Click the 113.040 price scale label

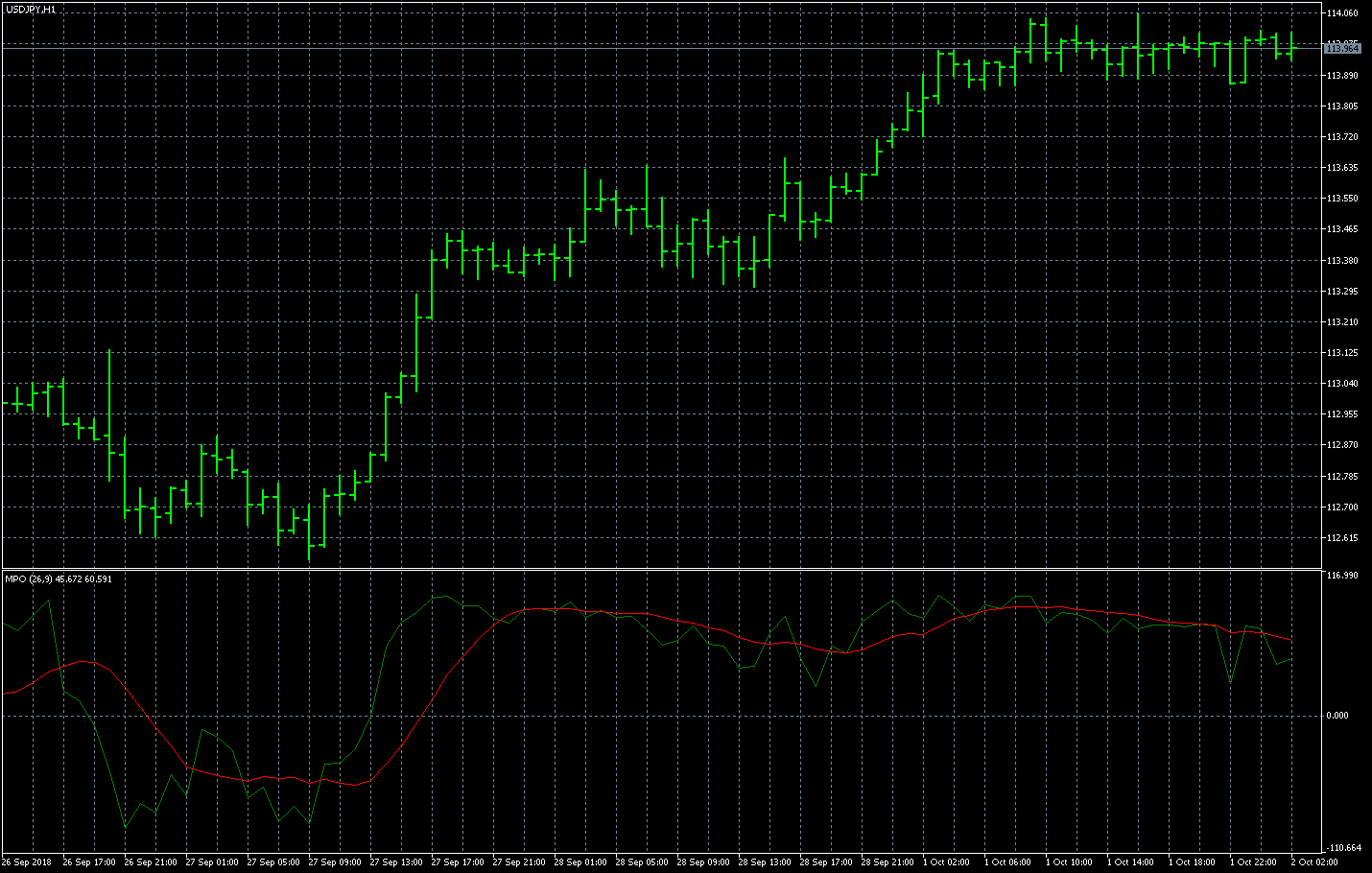[1342, 384]
